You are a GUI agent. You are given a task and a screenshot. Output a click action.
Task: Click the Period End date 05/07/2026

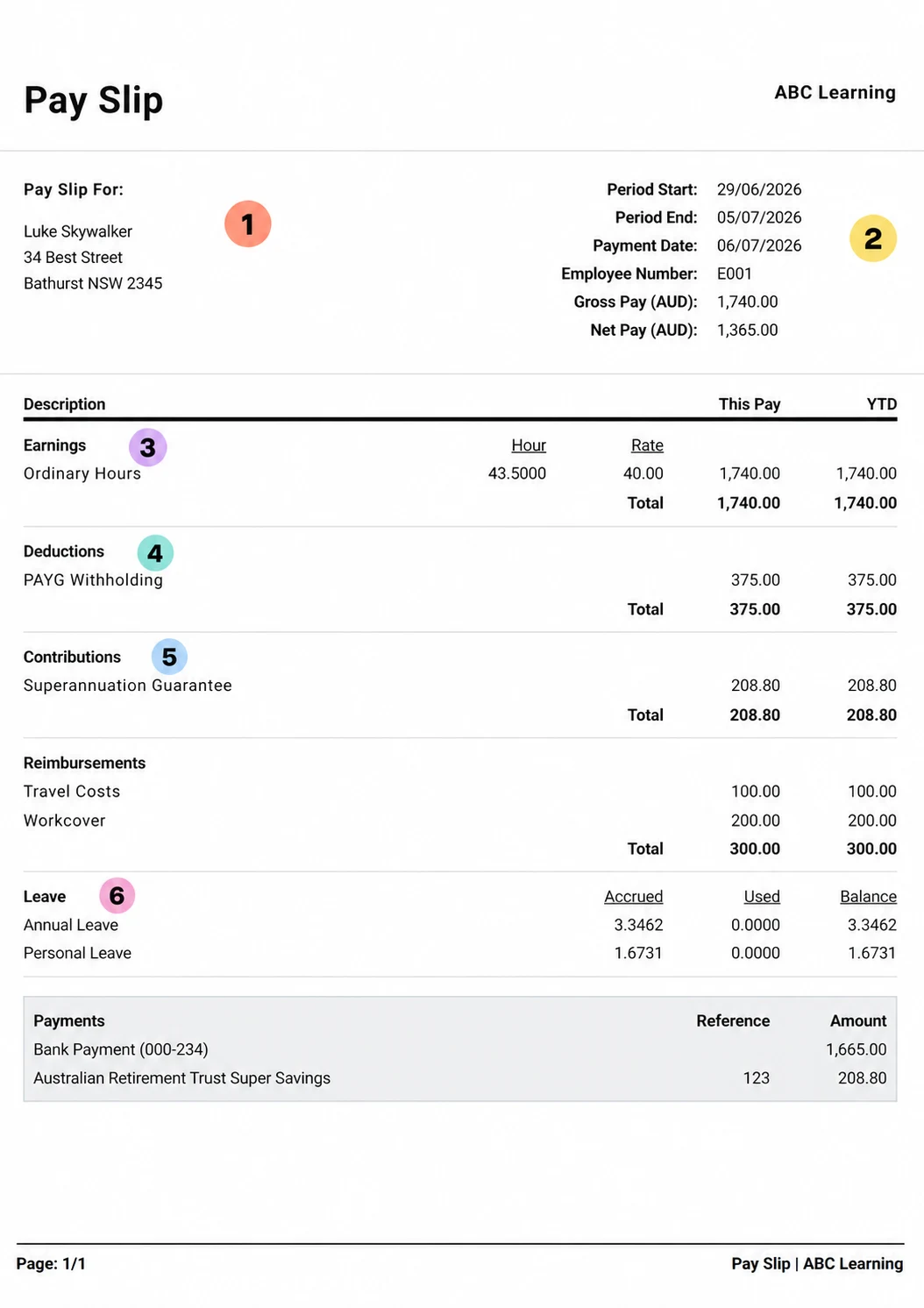point(759,217)
